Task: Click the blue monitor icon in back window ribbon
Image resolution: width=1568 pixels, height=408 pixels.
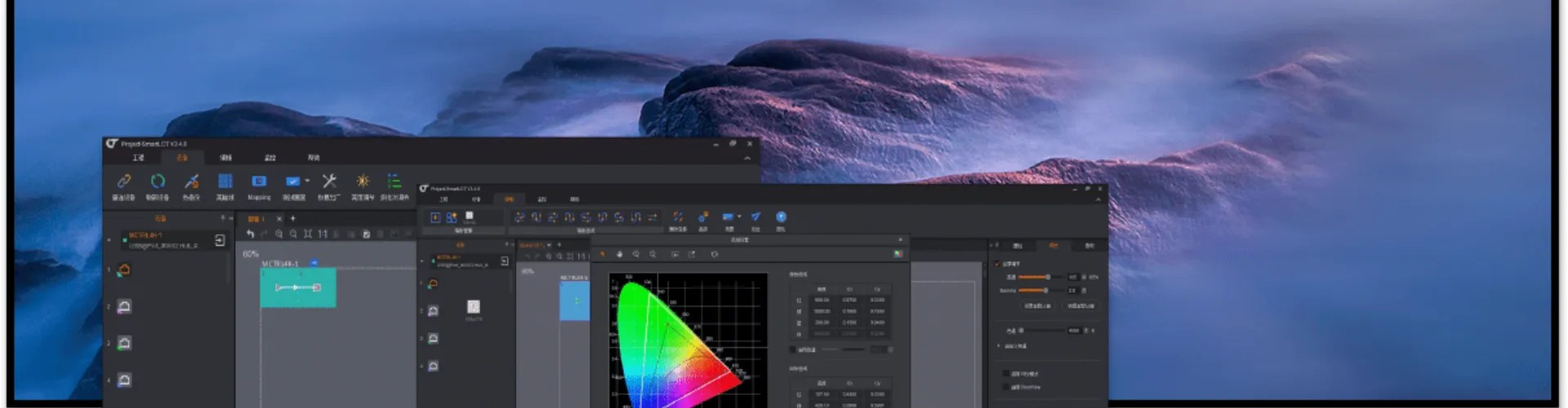Action: (x=292, y=181)
